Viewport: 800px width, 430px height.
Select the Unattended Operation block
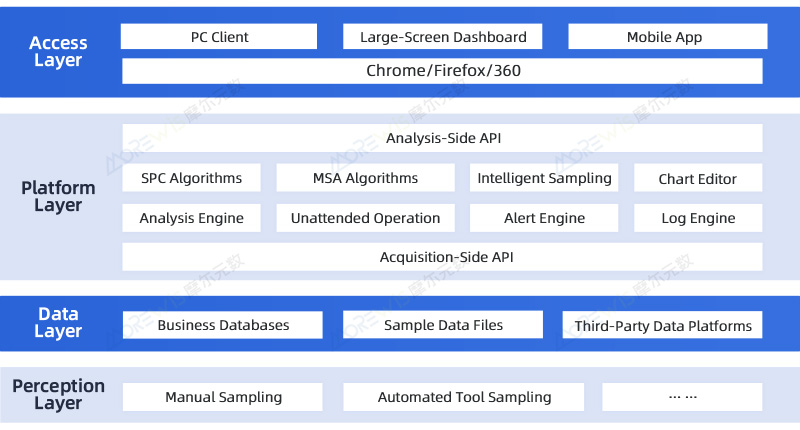pyautogui.click(x=365, y=218)
